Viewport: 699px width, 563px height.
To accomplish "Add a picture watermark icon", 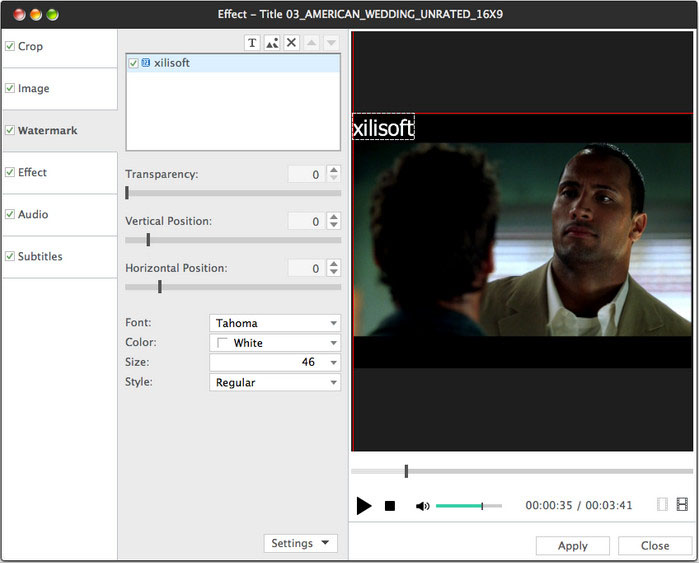I will point(272,43).
